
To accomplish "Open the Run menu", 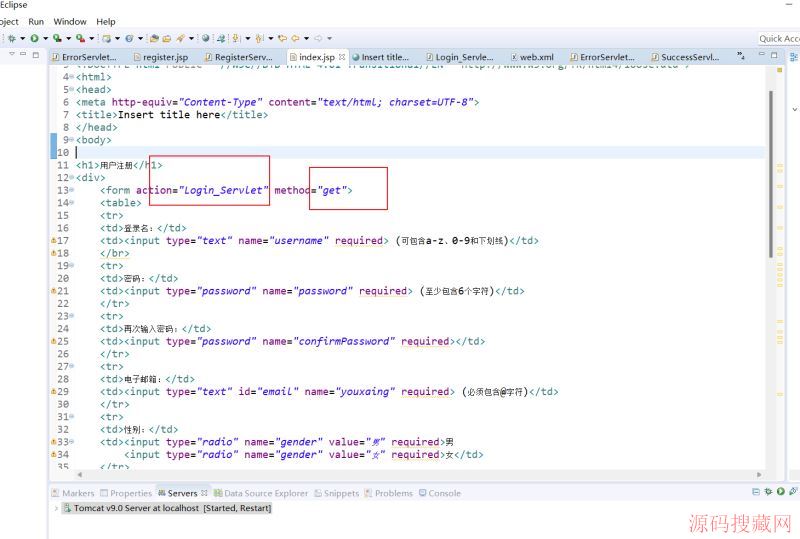I will pos(36,21).
